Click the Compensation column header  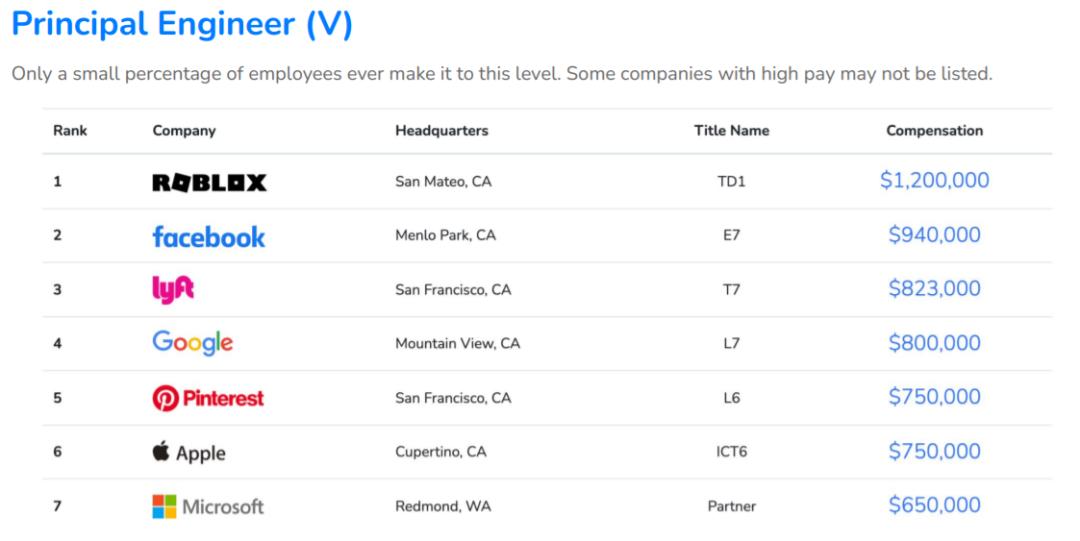click(x=934, y=131)
